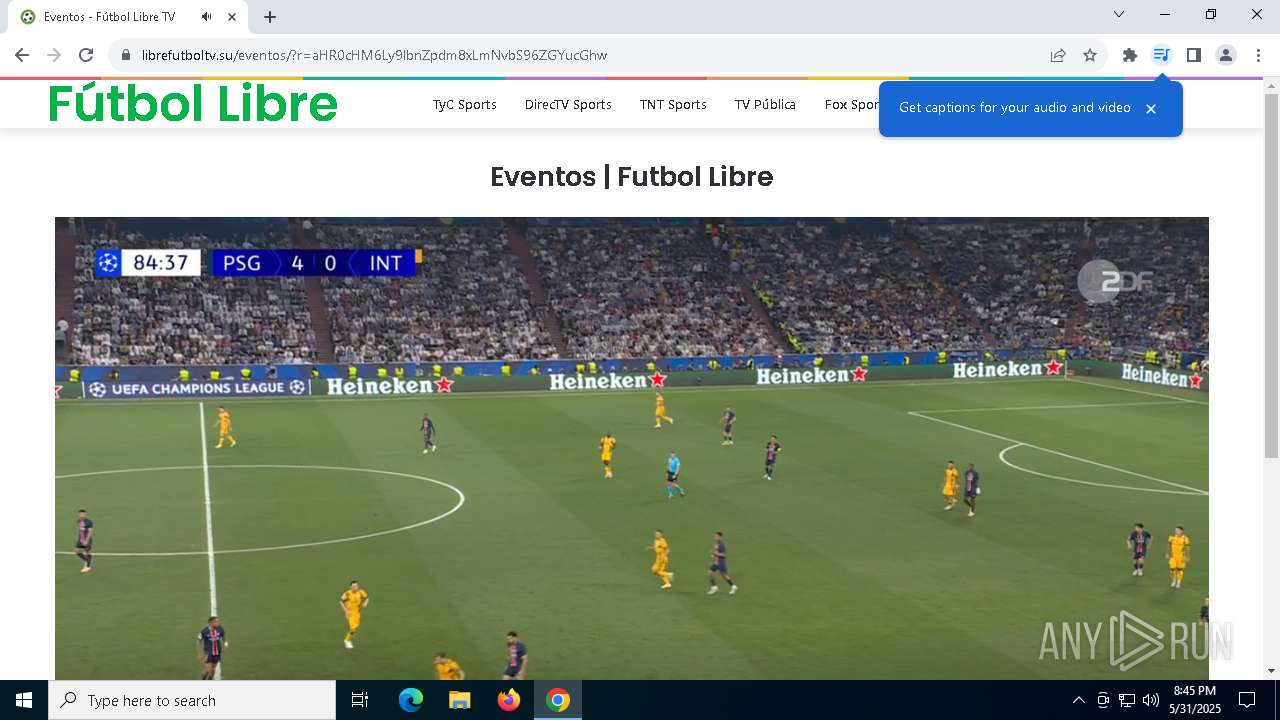Viewport: 1280px width, 720px height.
Task: Click the football match video player
Action: [x=632, y=448]
